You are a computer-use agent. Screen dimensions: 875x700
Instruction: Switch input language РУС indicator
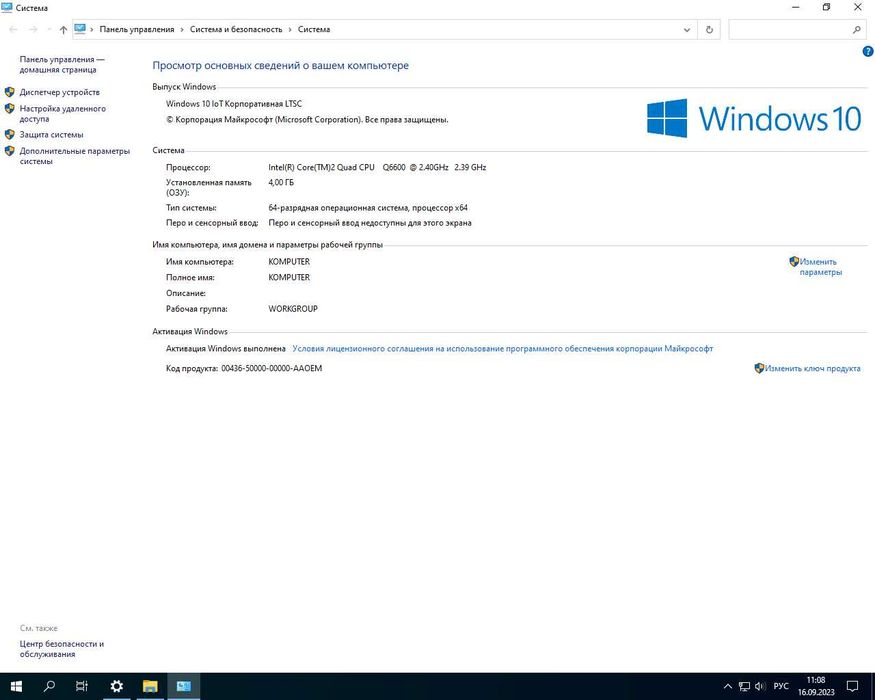[x=781, y=686]
